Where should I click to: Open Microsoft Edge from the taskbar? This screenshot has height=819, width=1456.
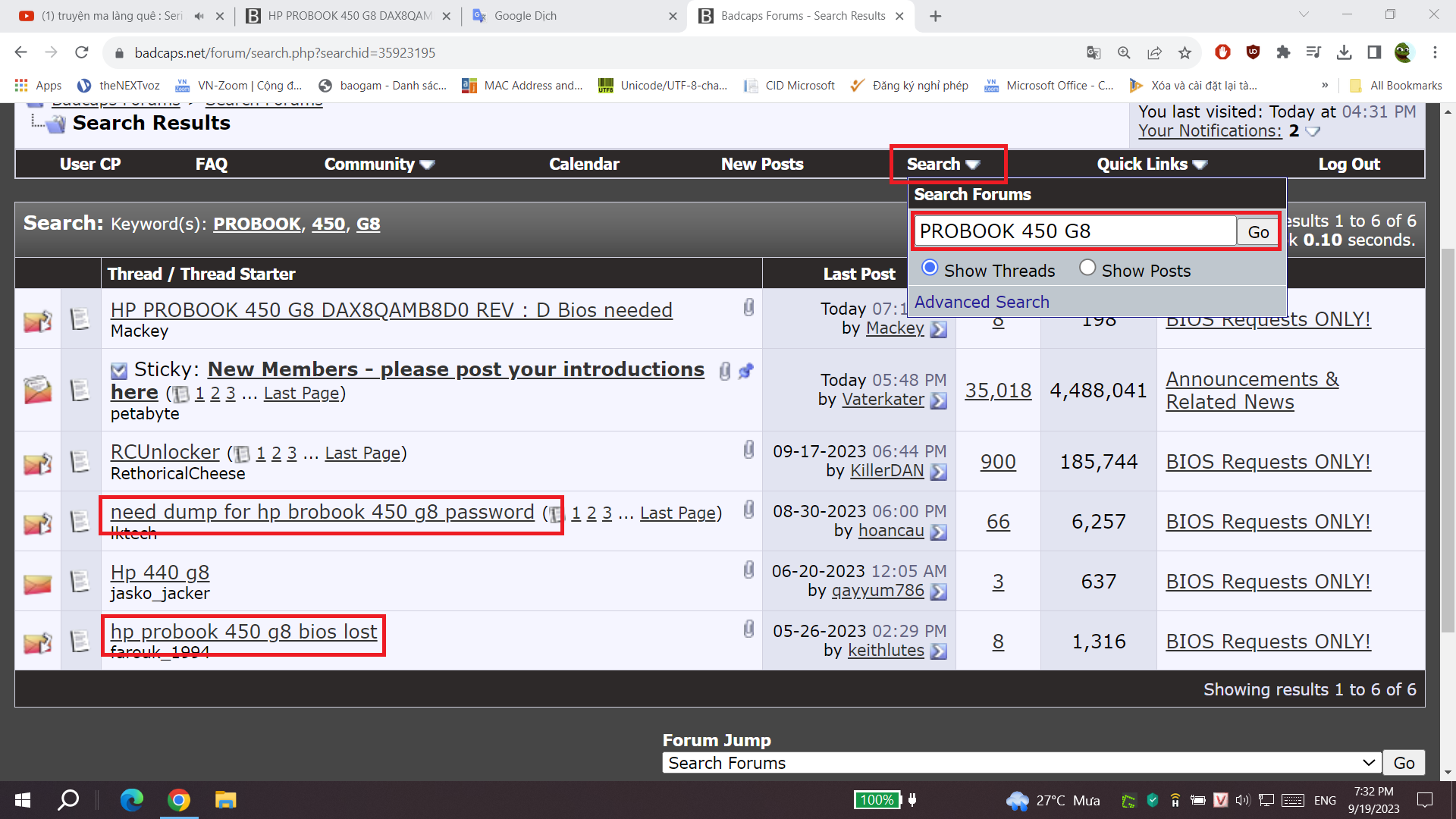pos(132,800)
